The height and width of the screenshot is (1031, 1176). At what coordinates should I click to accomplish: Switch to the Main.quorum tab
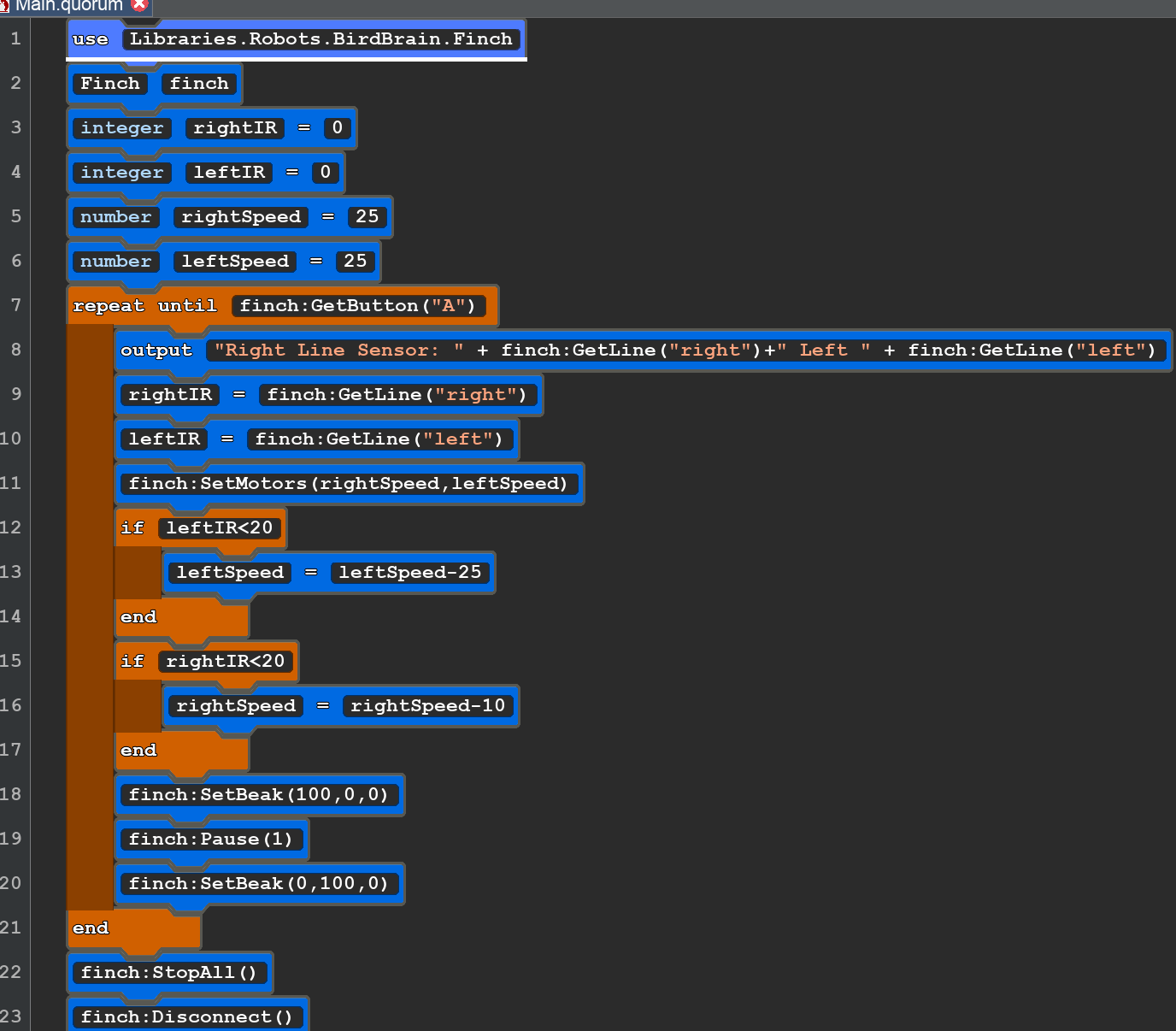coord(68,5)
